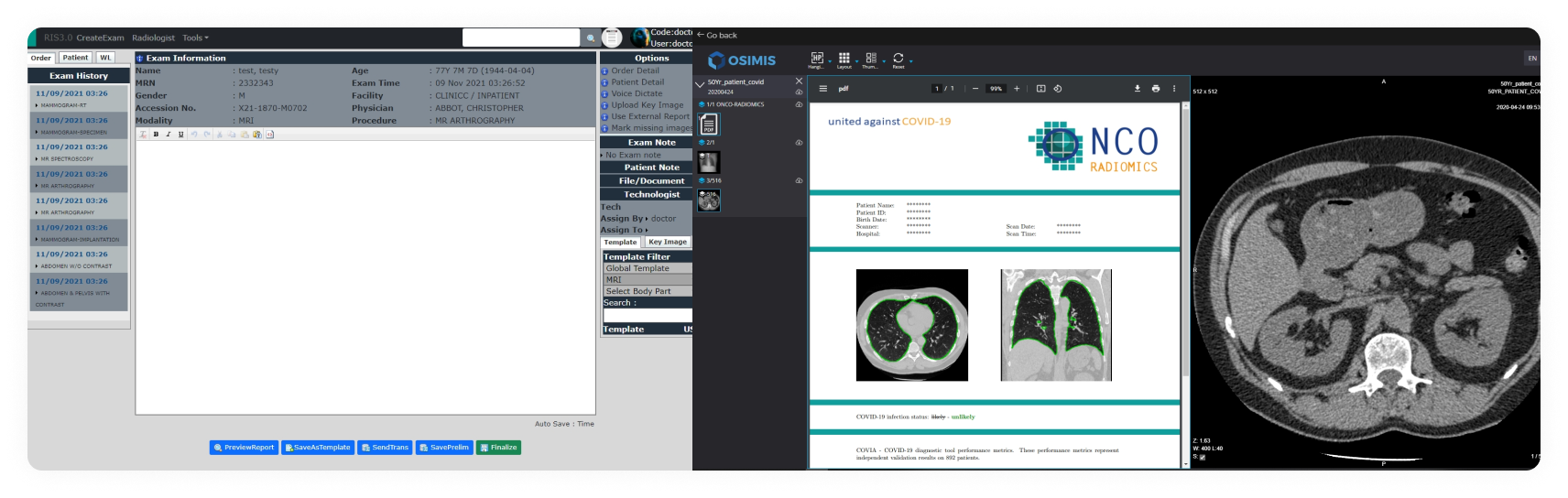Image resolution: width=1568 pixels, height=498 pixels.
Task: Toggle the S checkbox on CT image
Action: tap(1203, 457)
